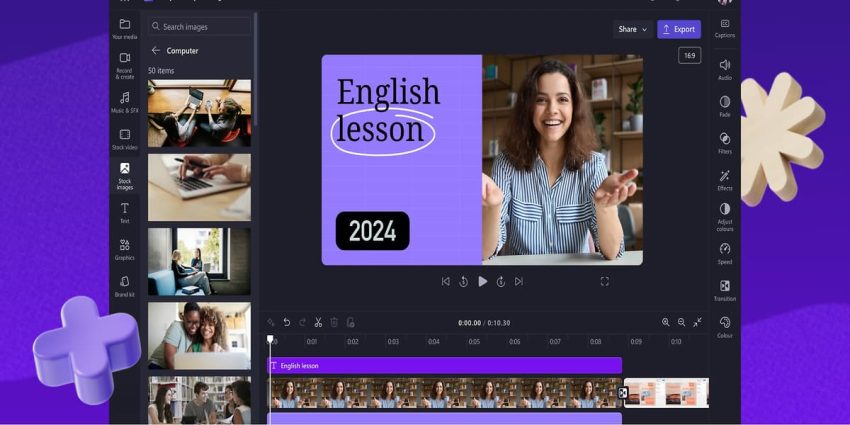Screen dimensions: 850x425
Task: Change the 16:9 aspect ratio
Action: coord(690,55)
